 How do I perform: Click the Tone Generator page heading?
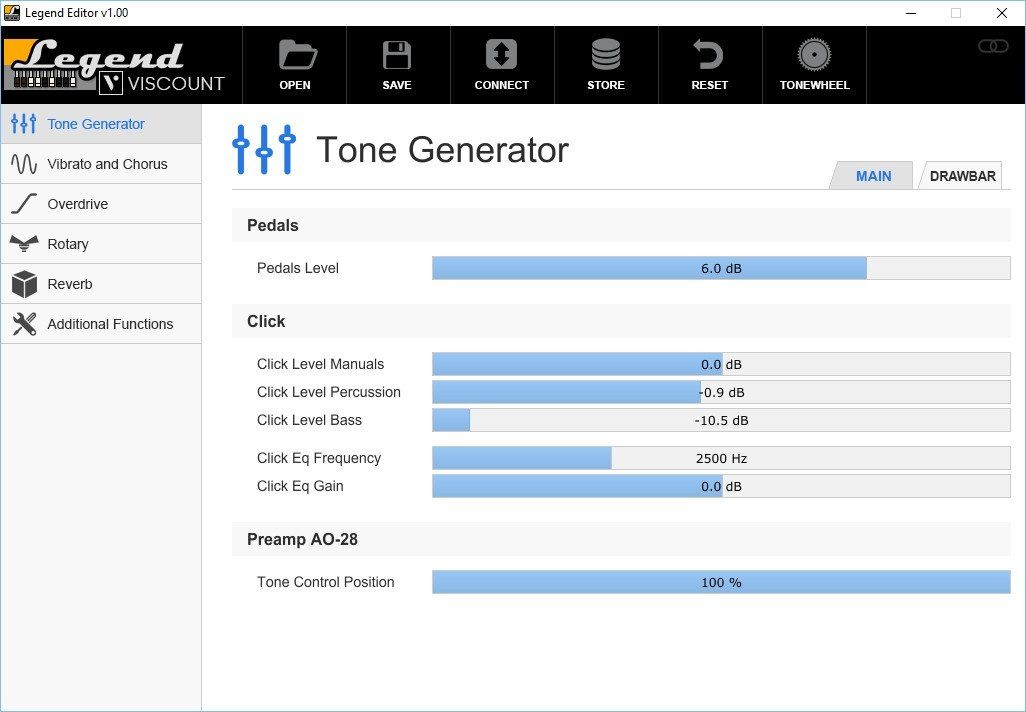click(x=442, y=150)
